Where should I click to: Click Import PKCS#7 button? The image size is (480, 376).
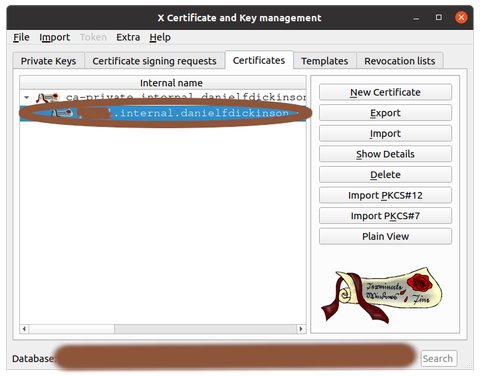coord(385,216)
